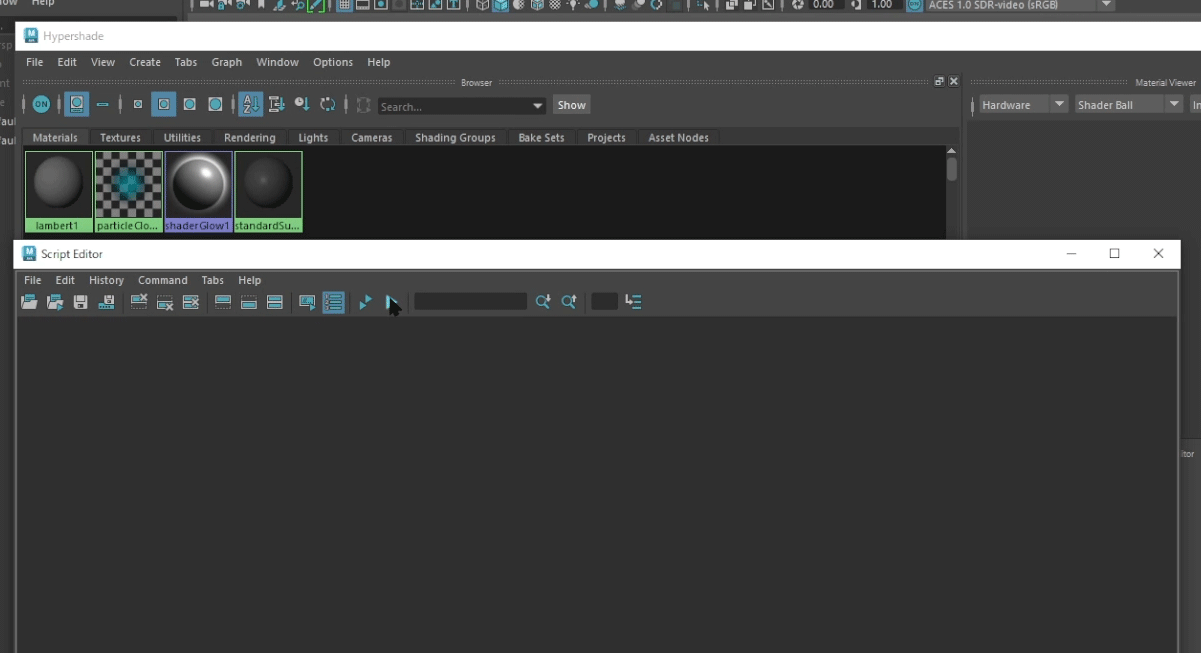Click the Script Editor search field

pyautogui.click(x=470, y=302)
